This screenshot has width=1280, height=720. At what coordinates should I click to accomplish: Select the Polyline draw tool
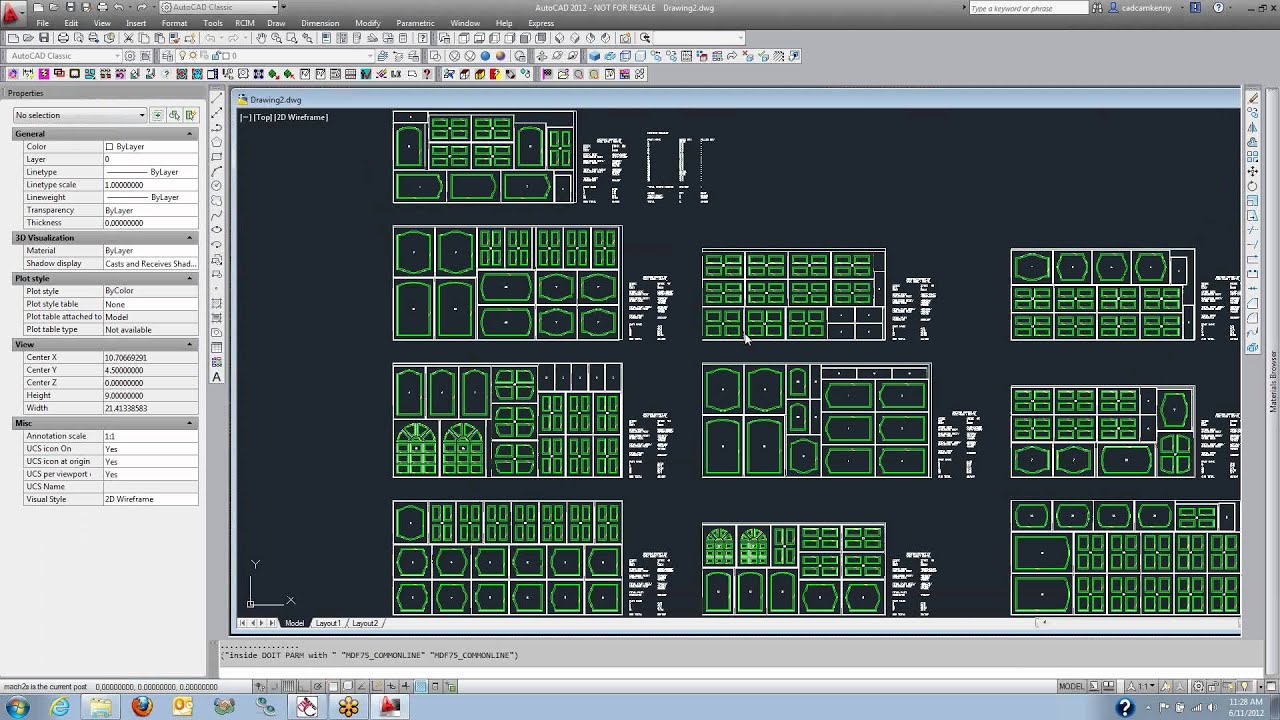[x=217, y=128]
